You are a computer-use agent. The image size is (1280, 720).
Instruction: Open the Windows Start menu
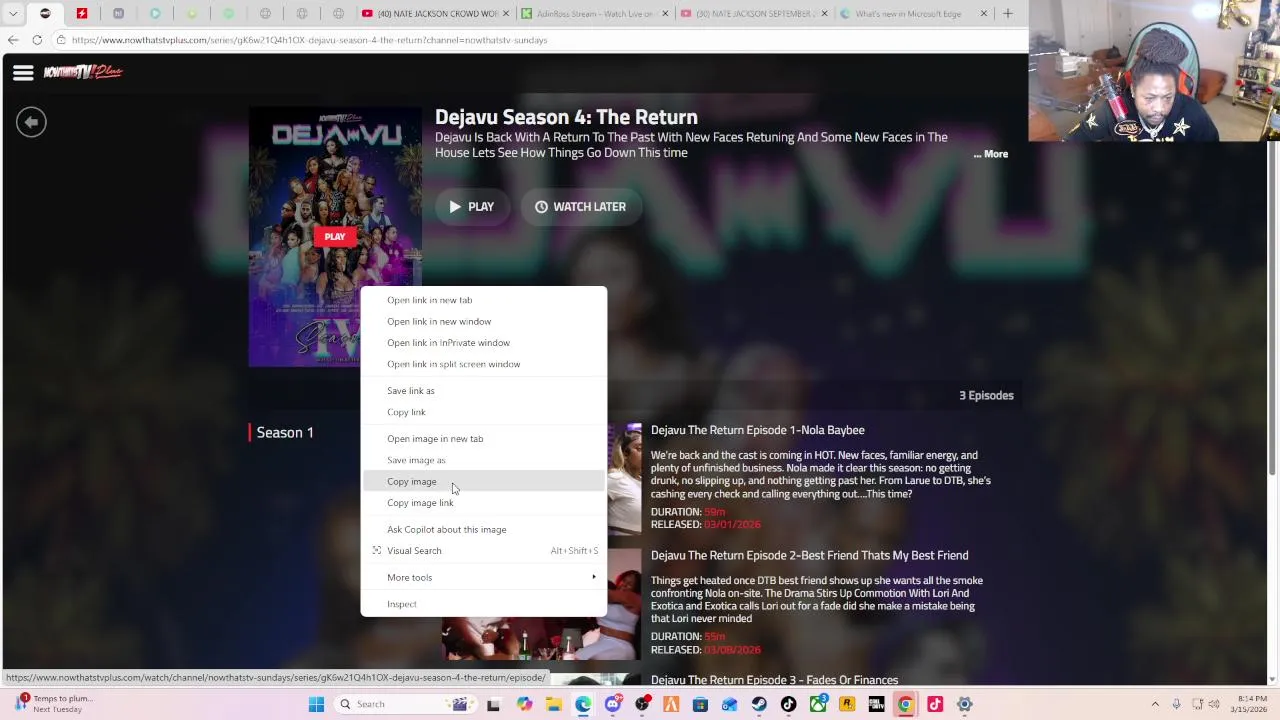(315, 704)
